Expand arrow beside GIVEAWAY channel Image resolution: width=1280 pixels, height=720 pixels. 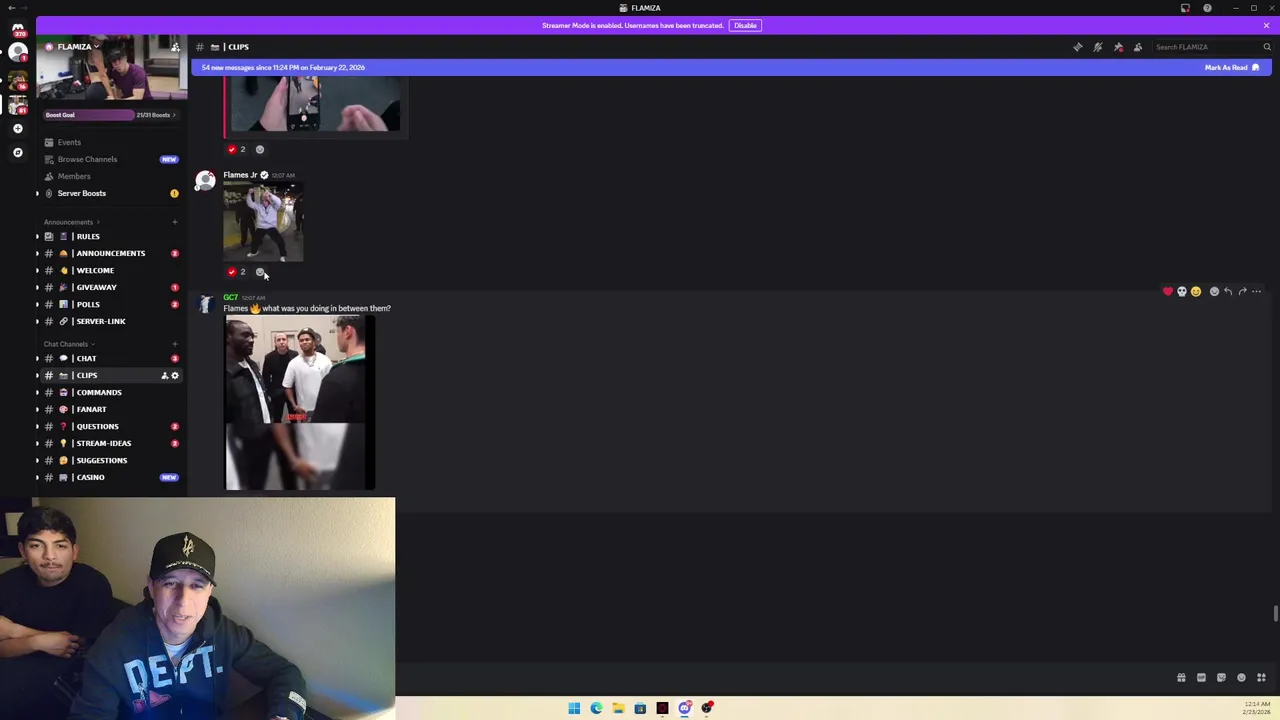[x=37, y=287]
